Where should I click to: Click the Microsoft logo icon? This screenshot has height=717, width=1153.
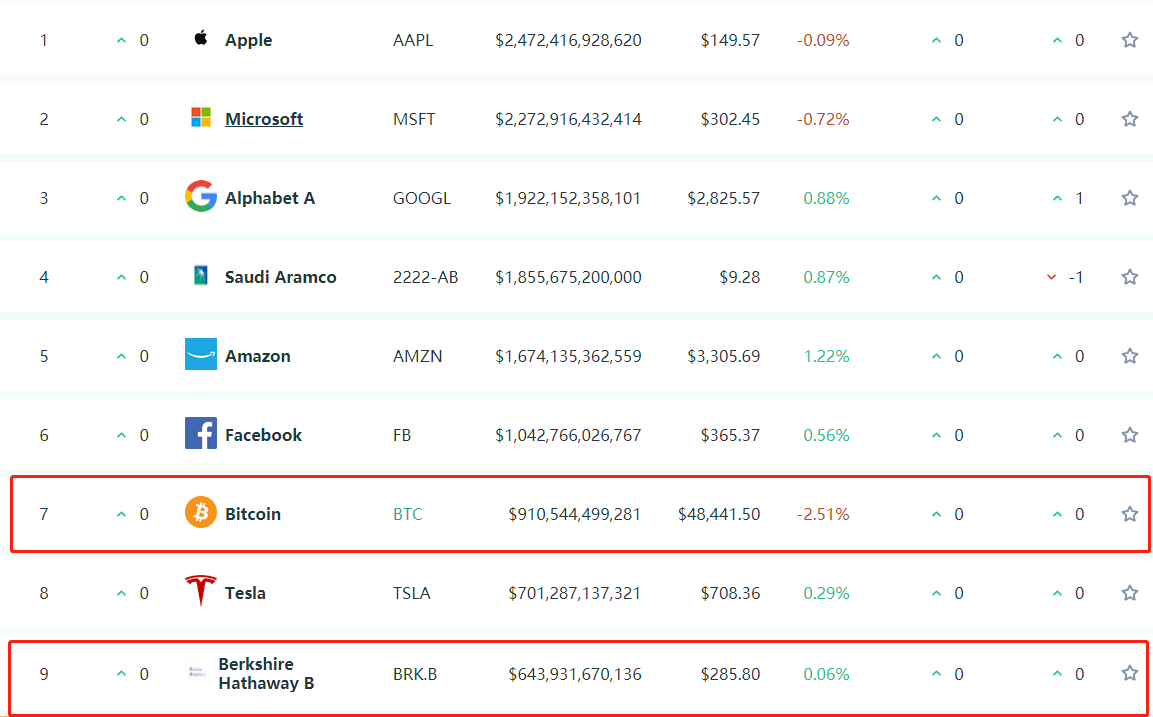point(201,118)
